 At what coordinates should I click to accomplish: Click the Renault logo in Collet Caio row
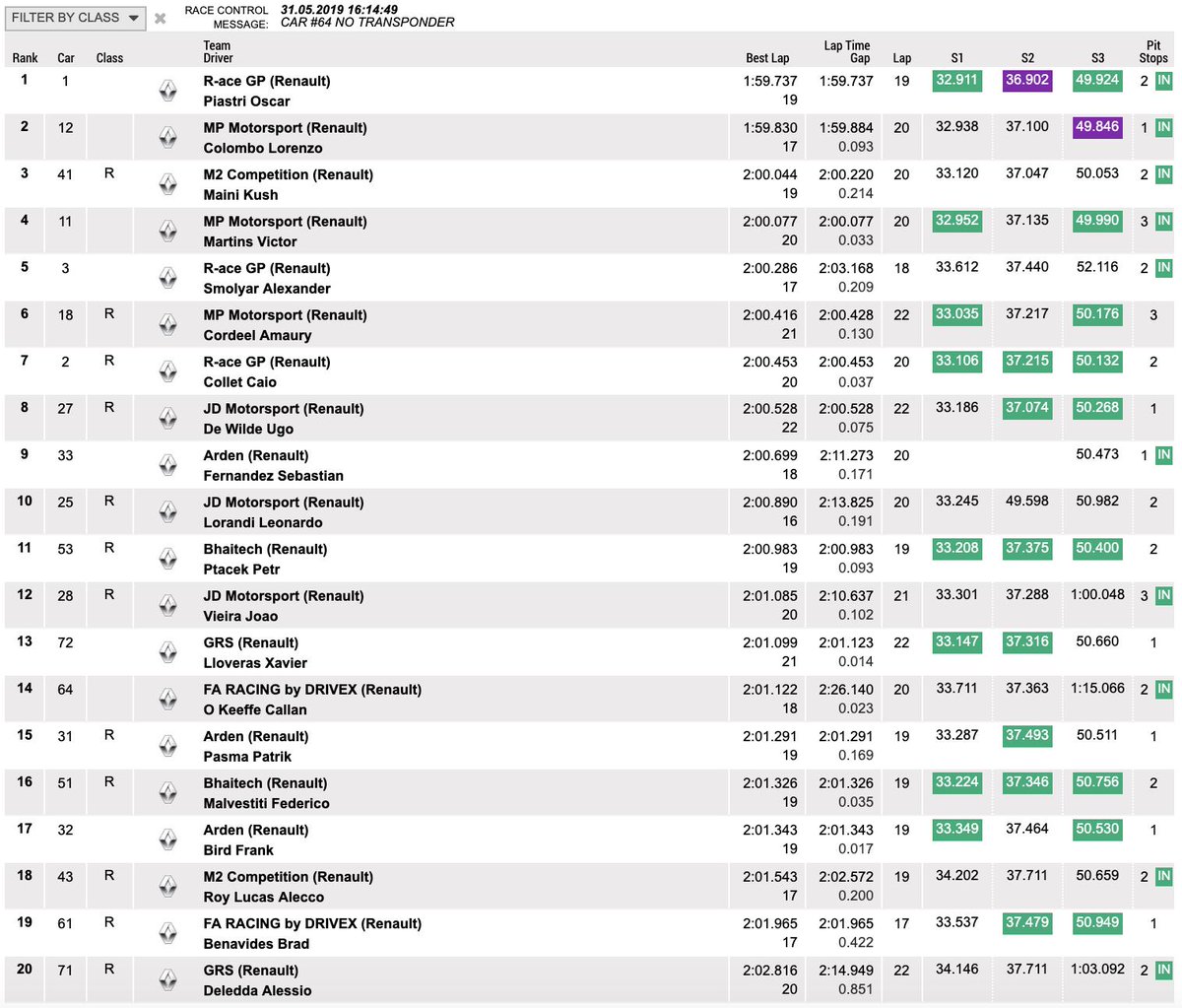[x=168, y=371]
